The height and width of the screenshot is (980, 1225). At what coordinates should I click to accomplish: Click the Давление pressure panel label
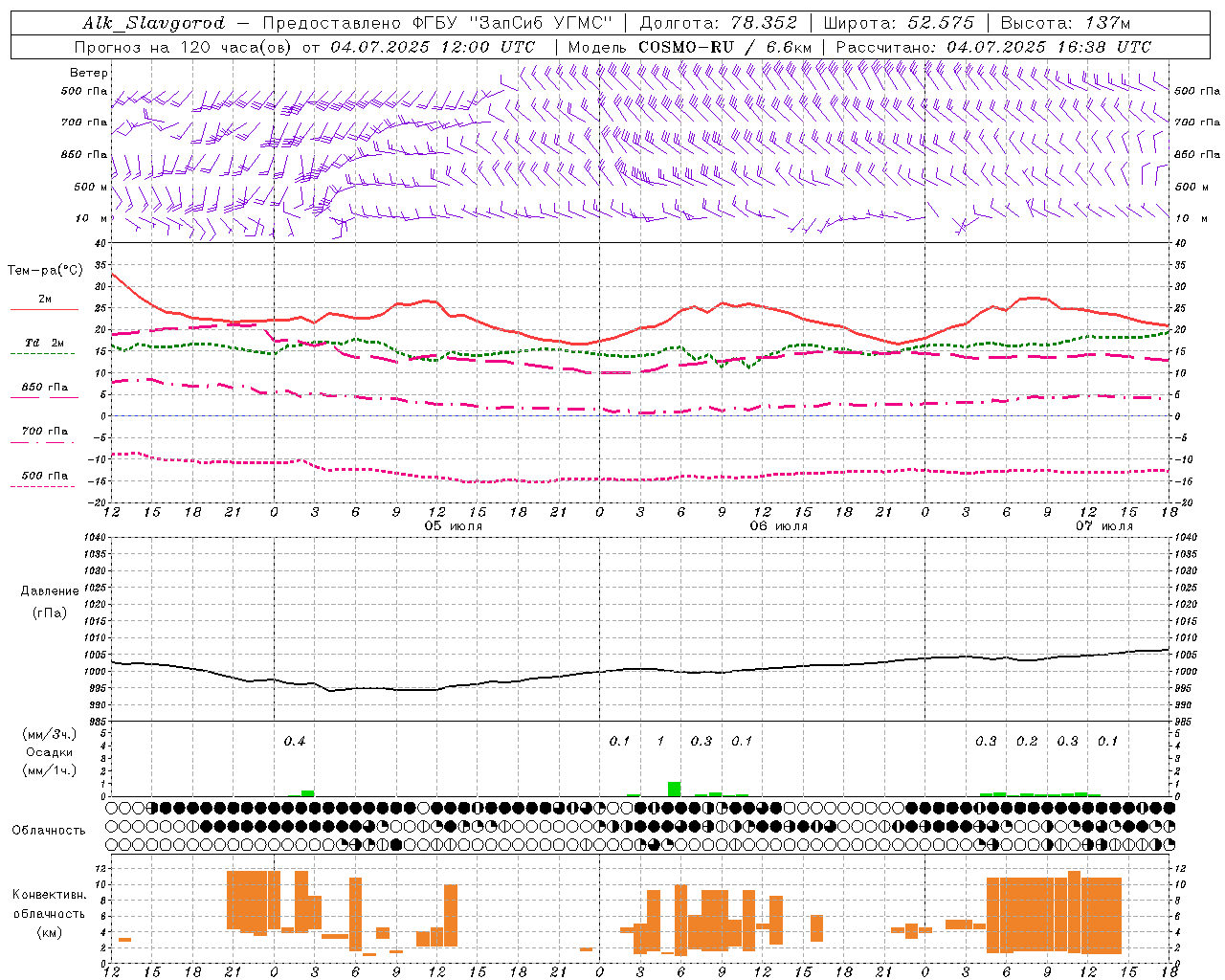click(50, 591)
